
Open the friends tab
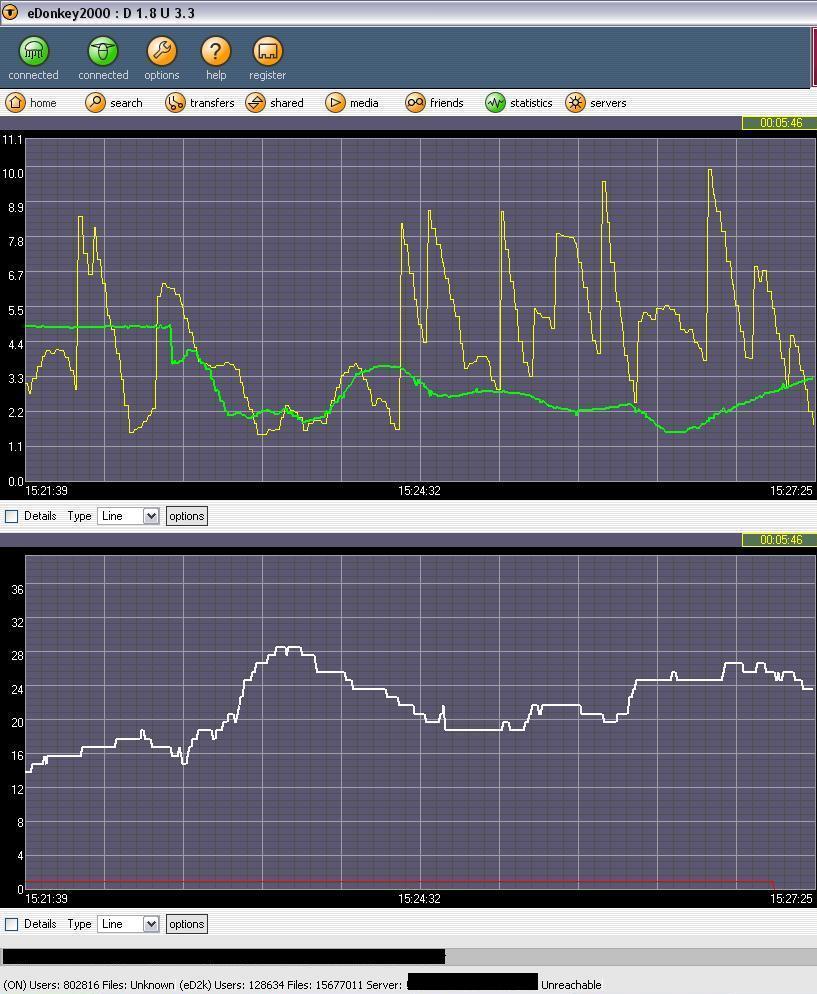click(434, 103)
